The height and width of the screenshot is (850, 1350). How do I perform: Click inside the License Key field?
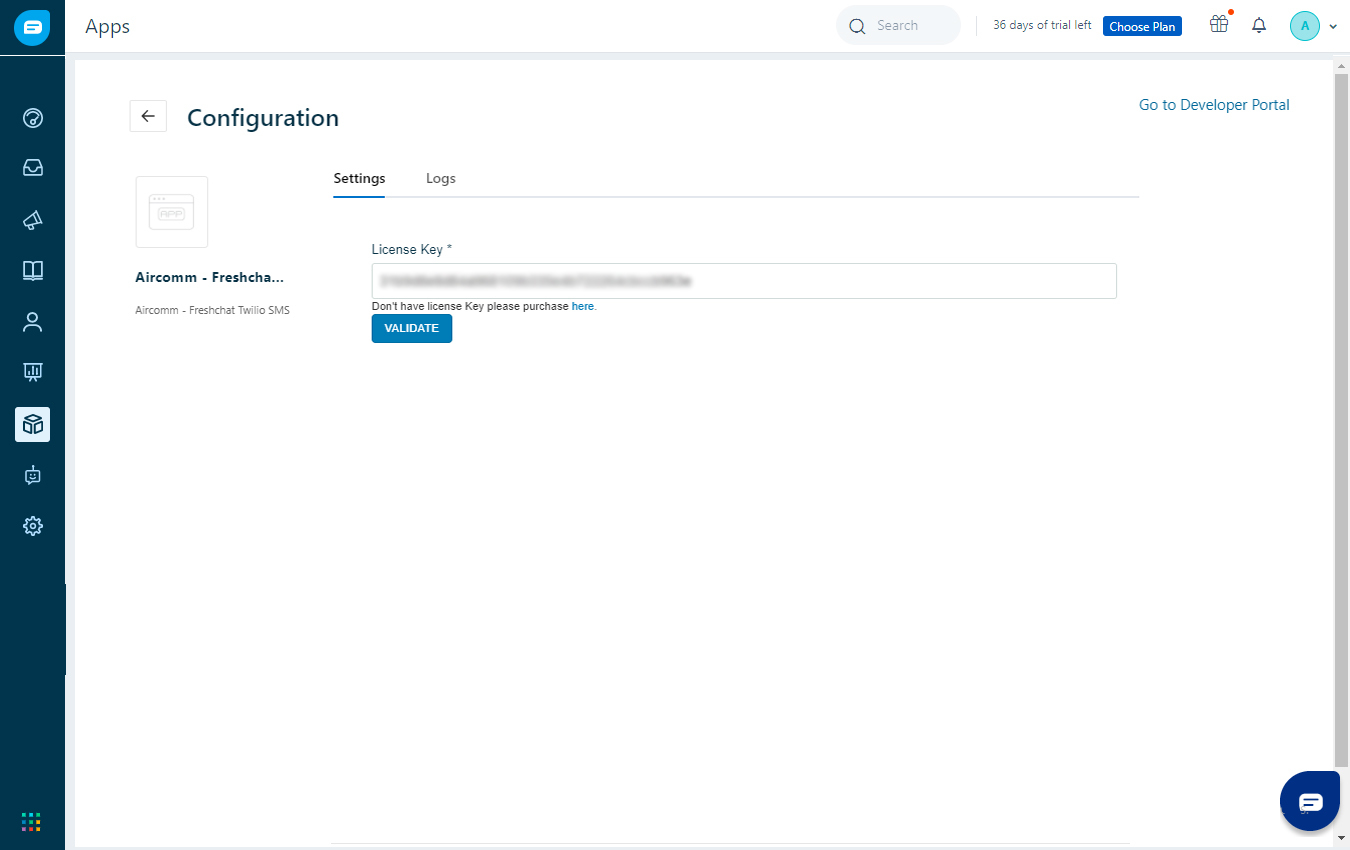743,281
